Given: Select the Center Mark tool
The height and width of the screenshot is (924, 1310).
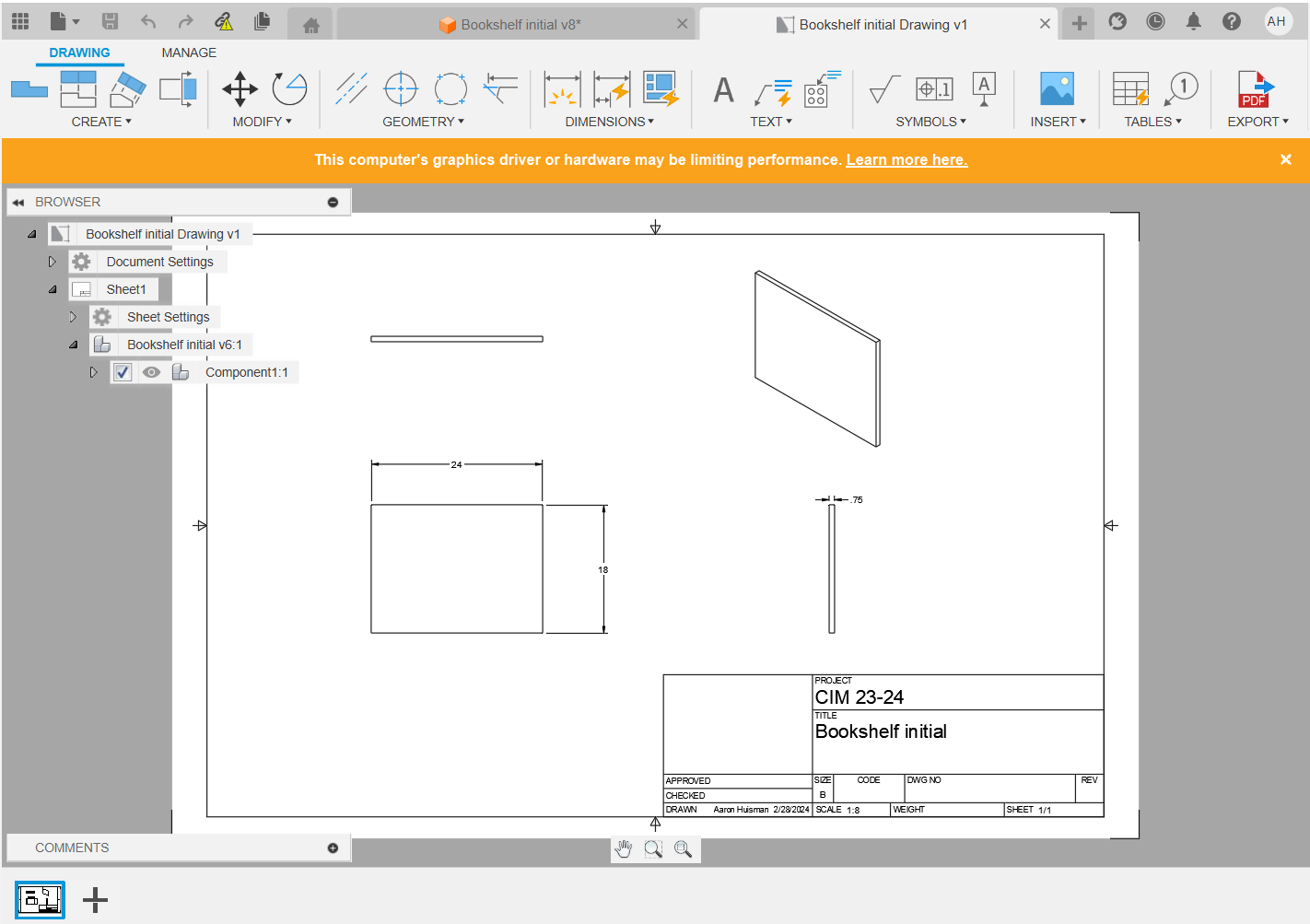Looking at the screenshot, I should point(401,89).
